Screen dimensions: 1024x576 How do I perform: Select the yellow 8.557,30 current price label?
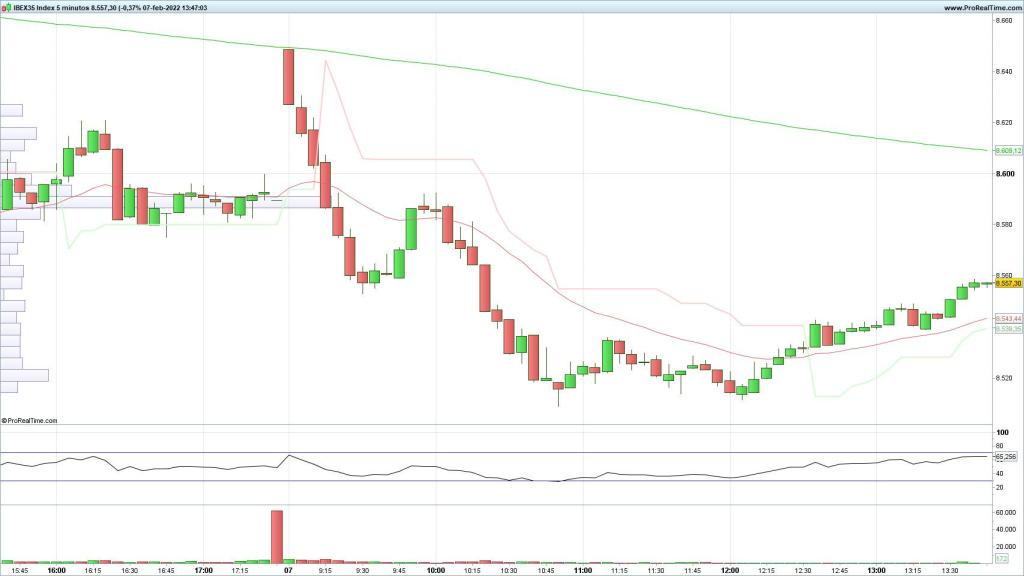click(x=1007, y=283)
